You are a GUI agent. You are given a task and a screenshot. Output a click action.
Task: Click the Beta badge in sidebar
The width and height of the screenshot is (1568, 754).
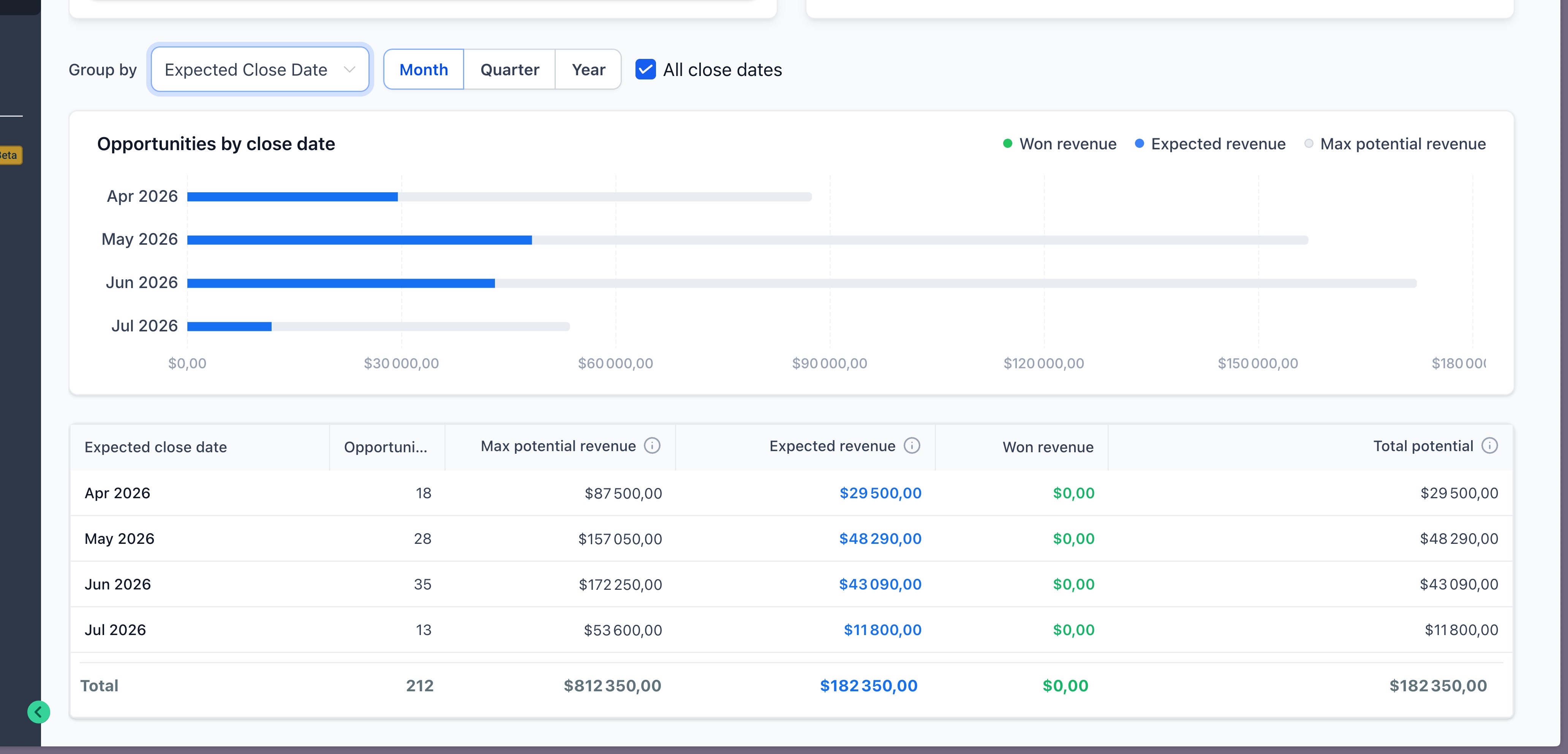point(10,155)
